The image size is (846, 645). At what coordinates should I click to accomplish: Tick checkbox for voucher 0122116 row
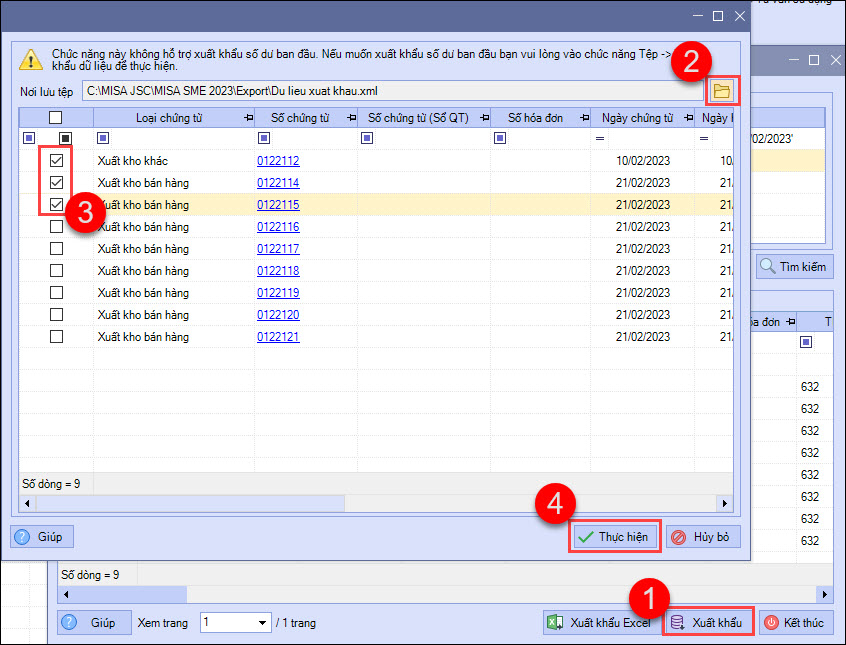57,227
